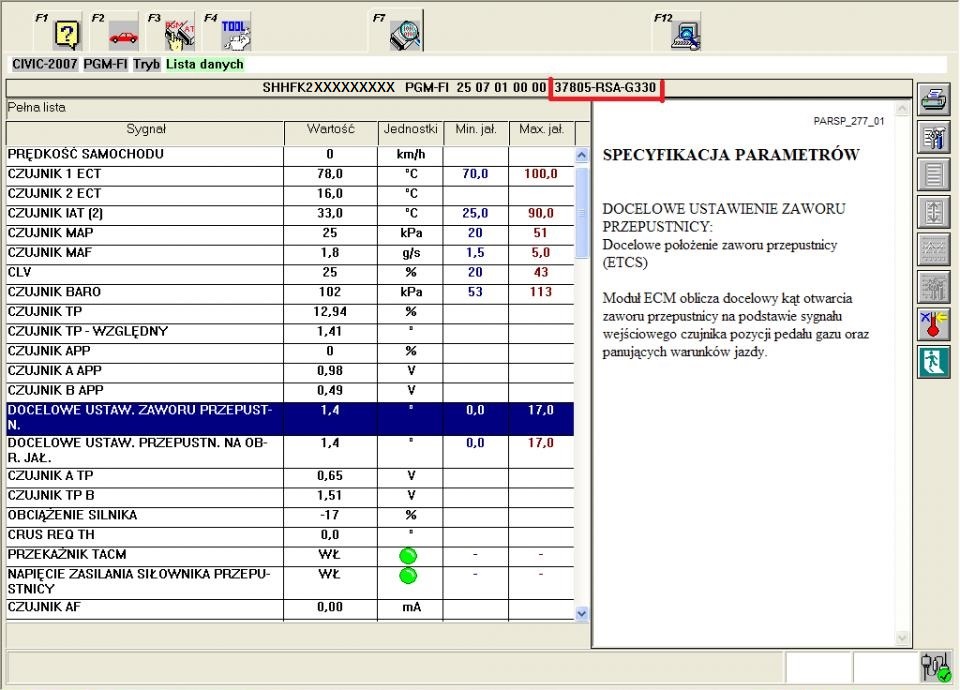Click the printer icon in right sidebar
The image size is (960, 690).
pos(934,99)
